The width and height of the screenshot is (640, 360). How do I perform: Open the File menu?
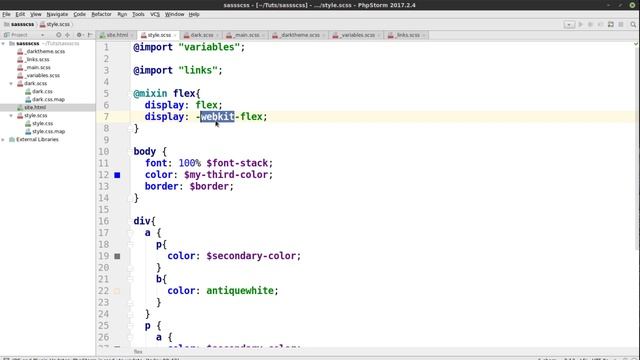[x=6, y=14]
